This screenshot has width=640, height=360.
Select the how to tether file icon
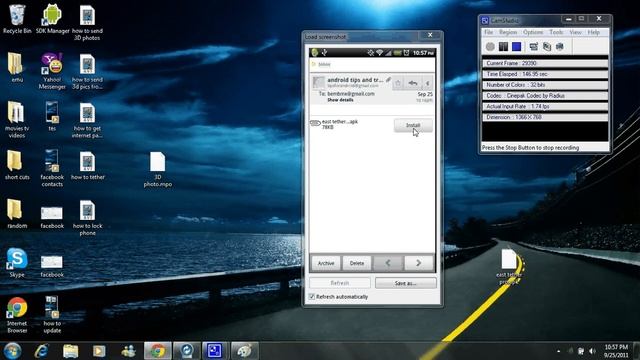pos(88,165)
